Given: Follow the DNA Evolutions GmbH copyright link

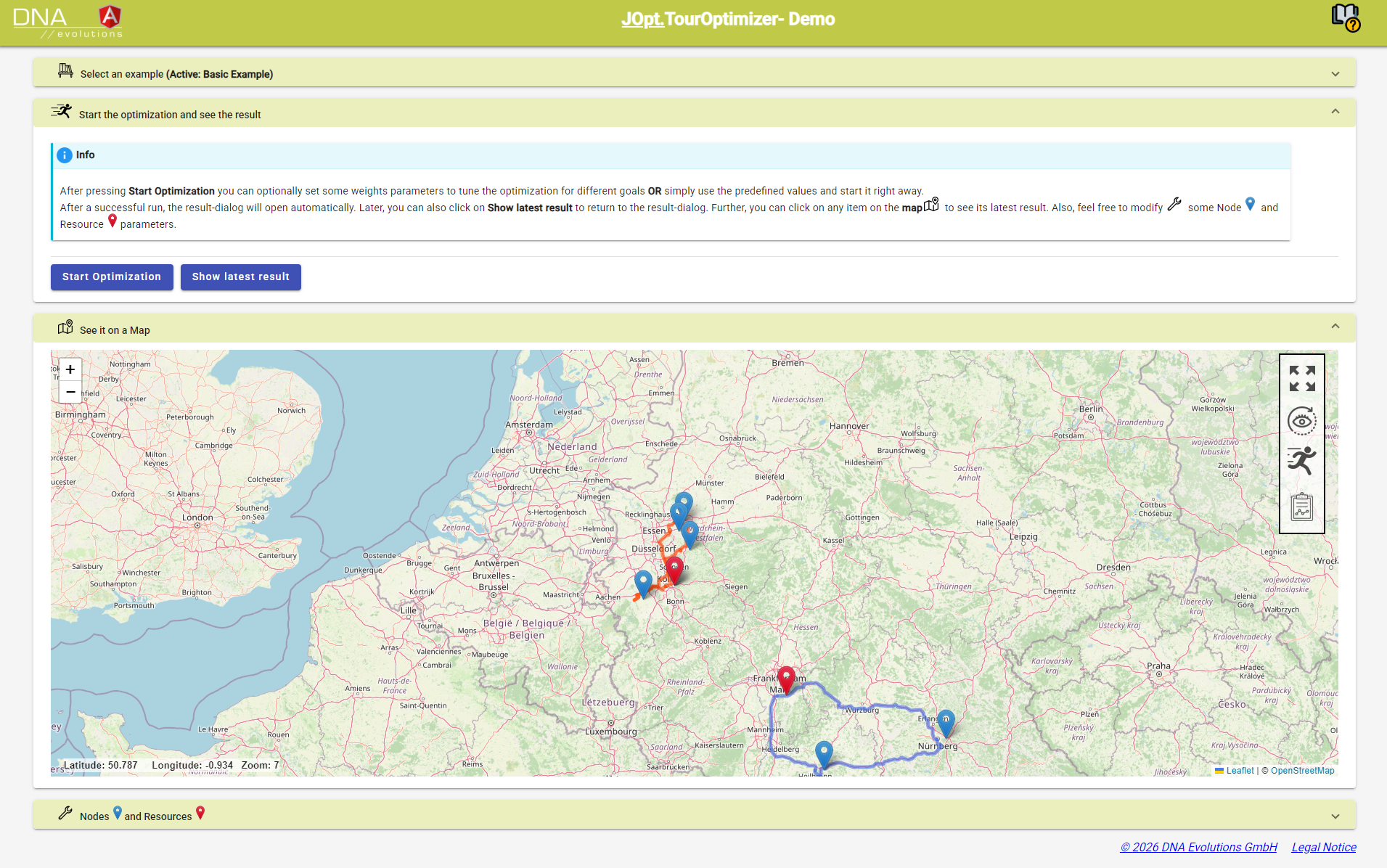Looking at the screenshot, I should pos(1198,847).
